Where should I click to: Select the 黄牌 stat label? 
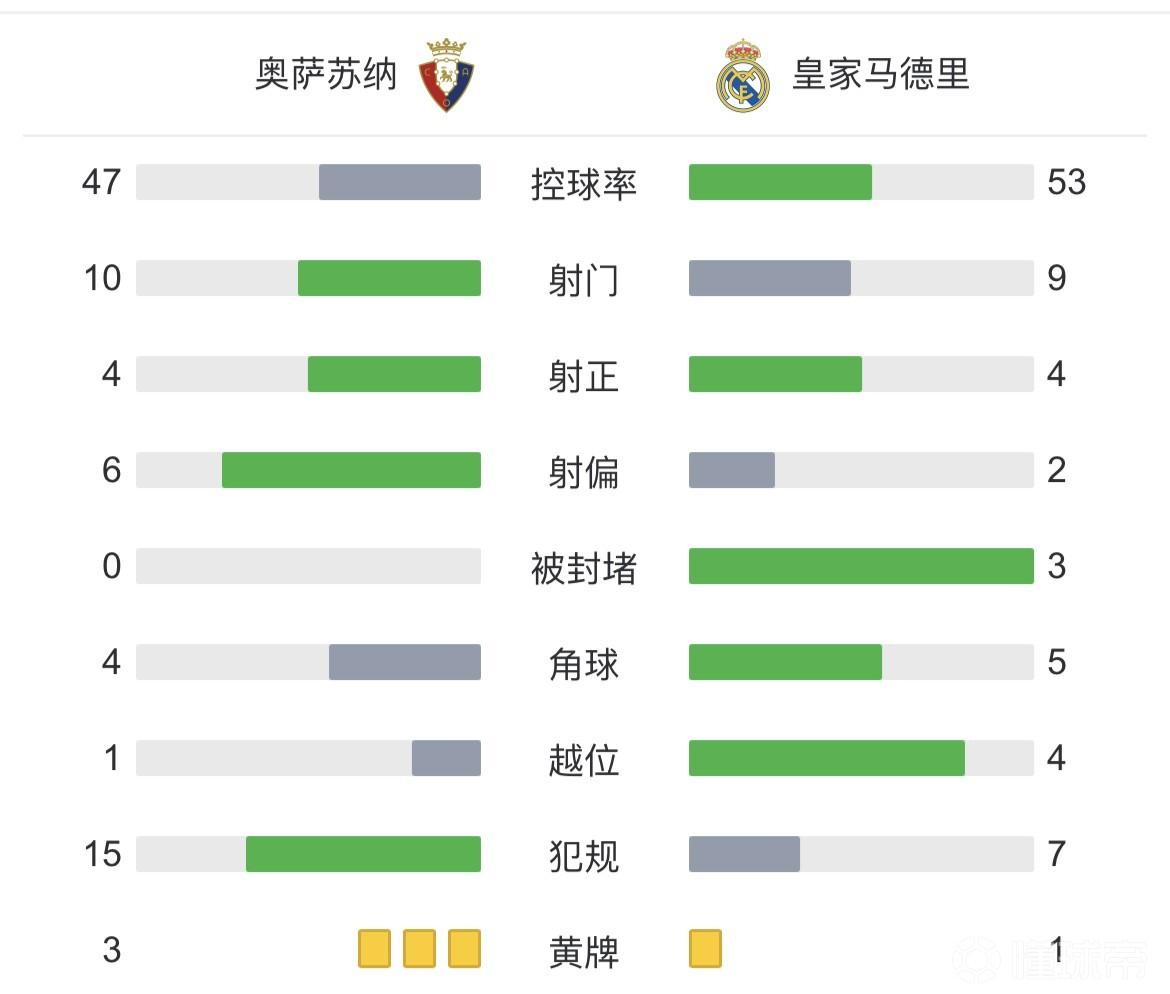(584, 951)
